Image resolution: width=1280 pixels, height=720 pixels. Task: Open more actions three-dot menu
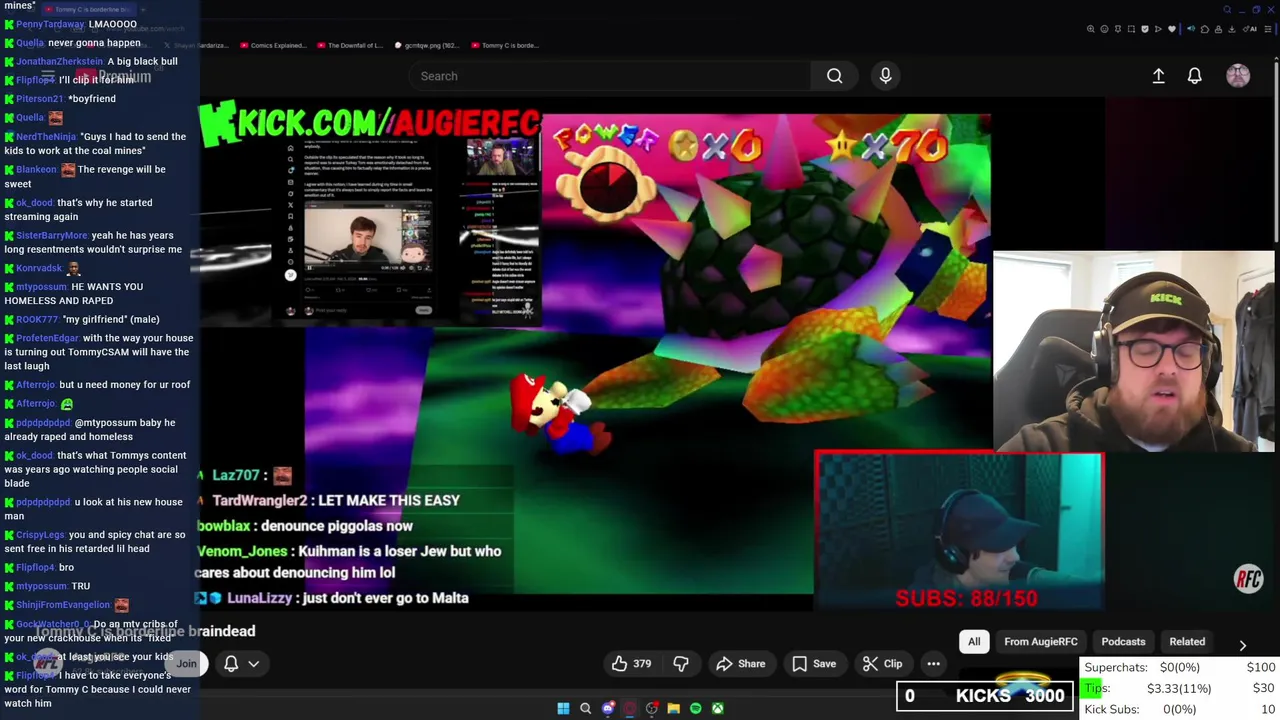point(933,663)
